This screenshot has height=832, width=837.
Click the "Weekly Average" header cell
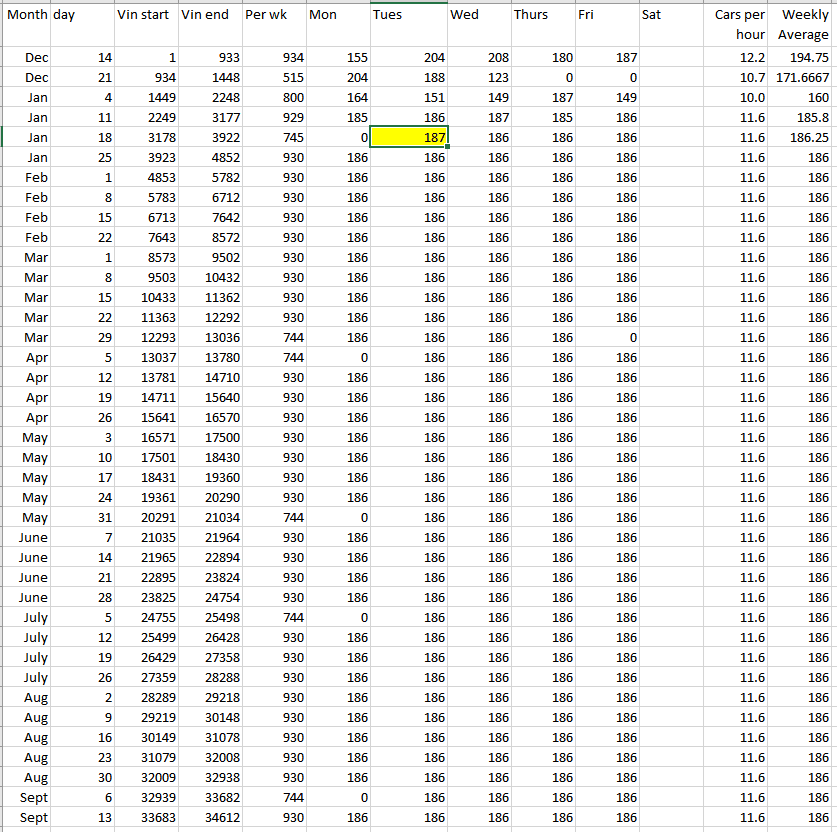tap(802, 25)
